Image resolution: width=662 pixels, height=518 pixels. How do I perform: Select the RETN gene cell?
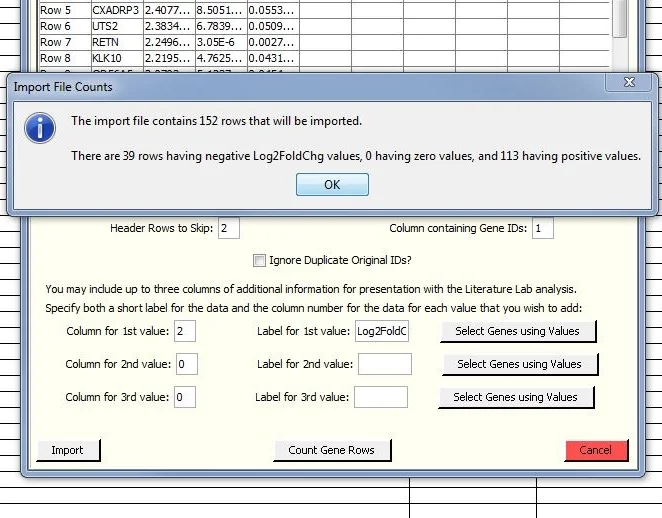coord(117,42)
